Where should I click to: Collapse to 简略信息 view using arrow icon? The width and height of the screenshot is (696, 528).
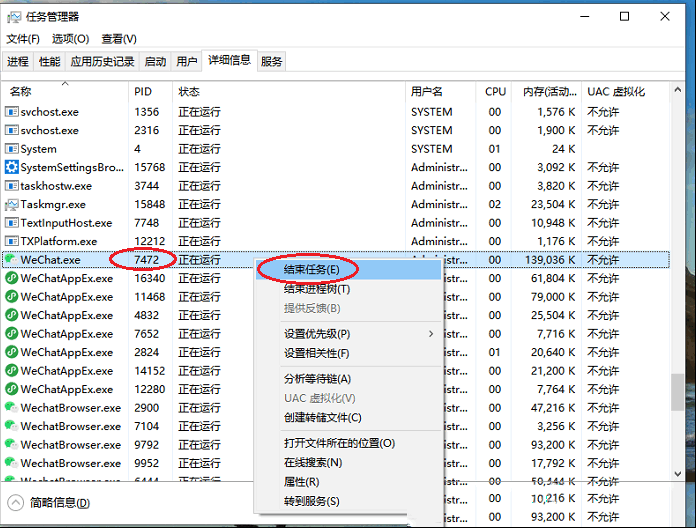(x=16, y=503)
